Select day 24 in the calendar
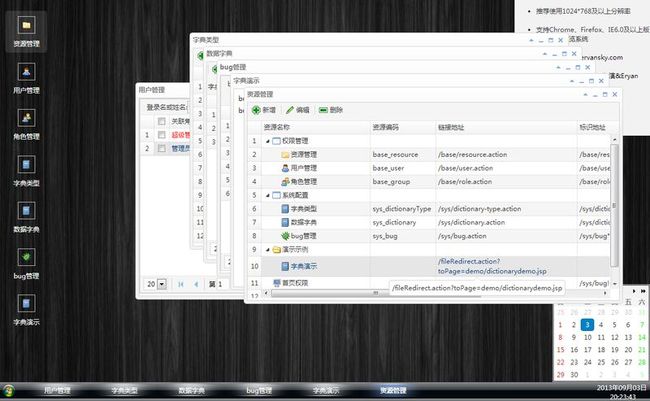Image resolution: width=650 pixels, height=401 pixels. (587, 362)
